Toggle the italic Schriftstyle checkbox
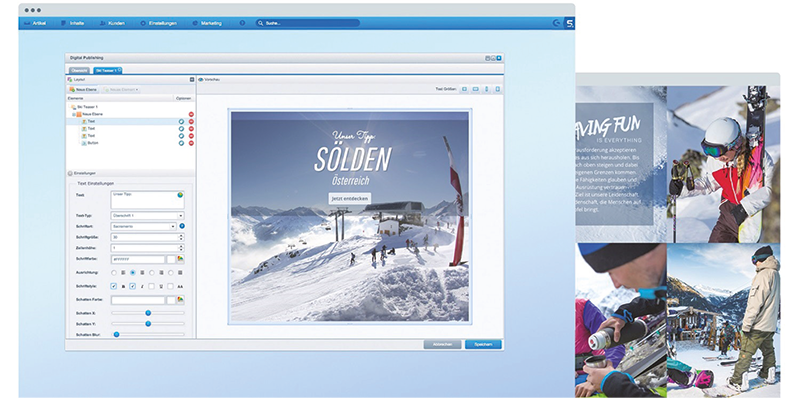The image size is (800, 398). 133,286
